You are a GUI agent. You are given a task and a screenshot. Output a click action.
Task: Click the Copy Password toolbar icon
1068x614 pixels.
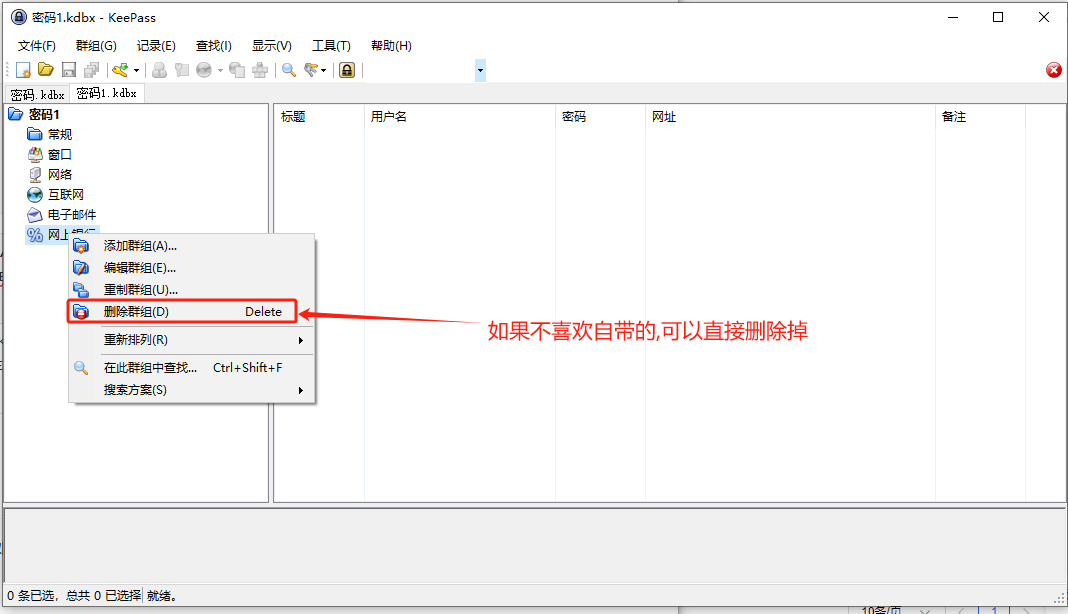tap(181, 70)
